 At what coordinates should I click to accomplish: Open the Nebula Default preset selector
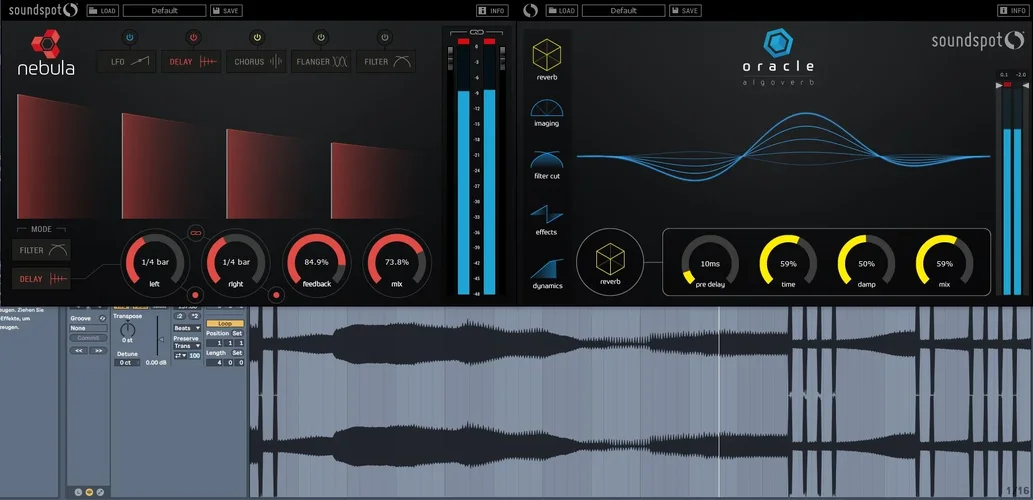tap(164, 10)
